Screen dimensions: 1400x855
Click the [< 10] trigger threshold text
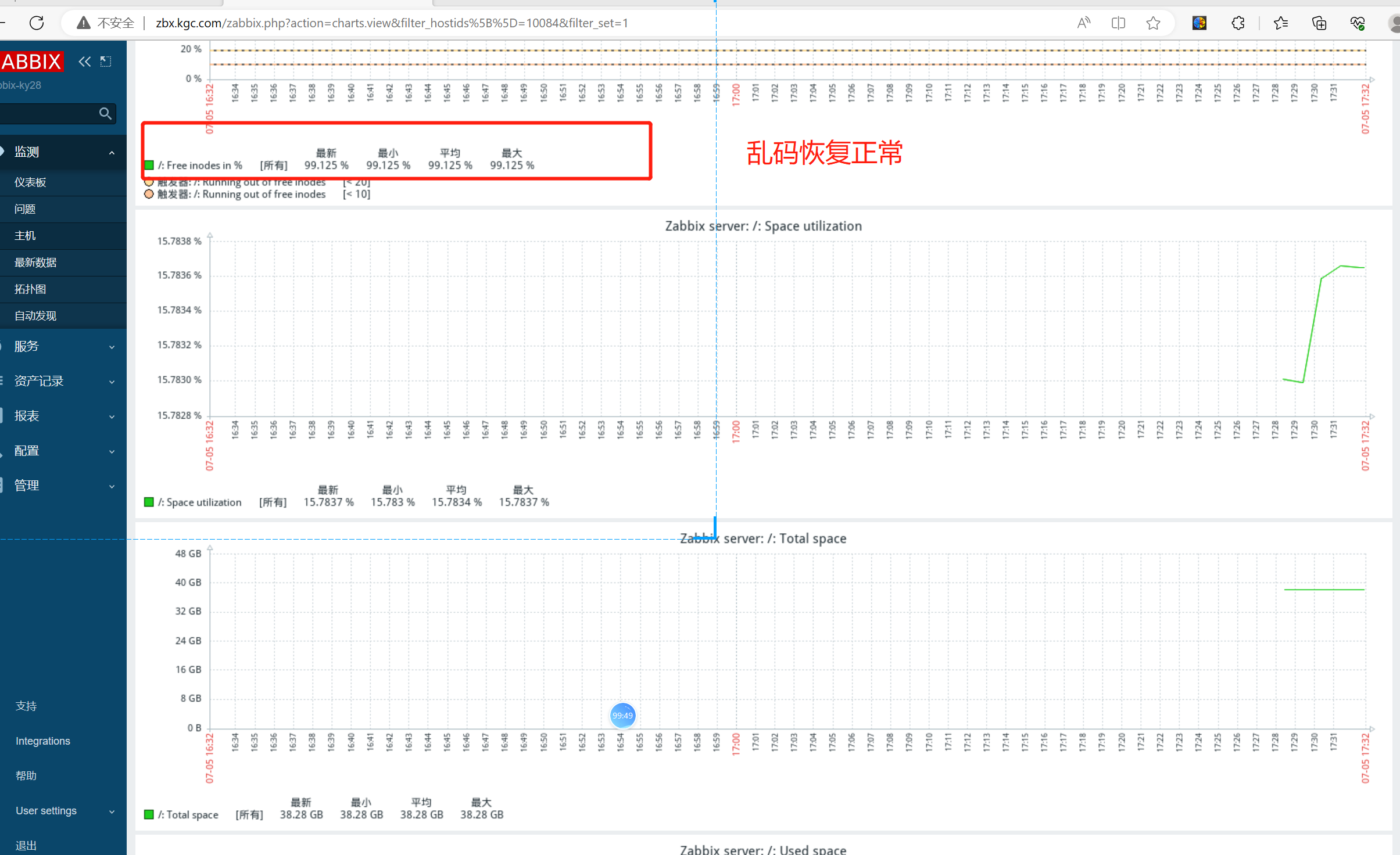356,194
